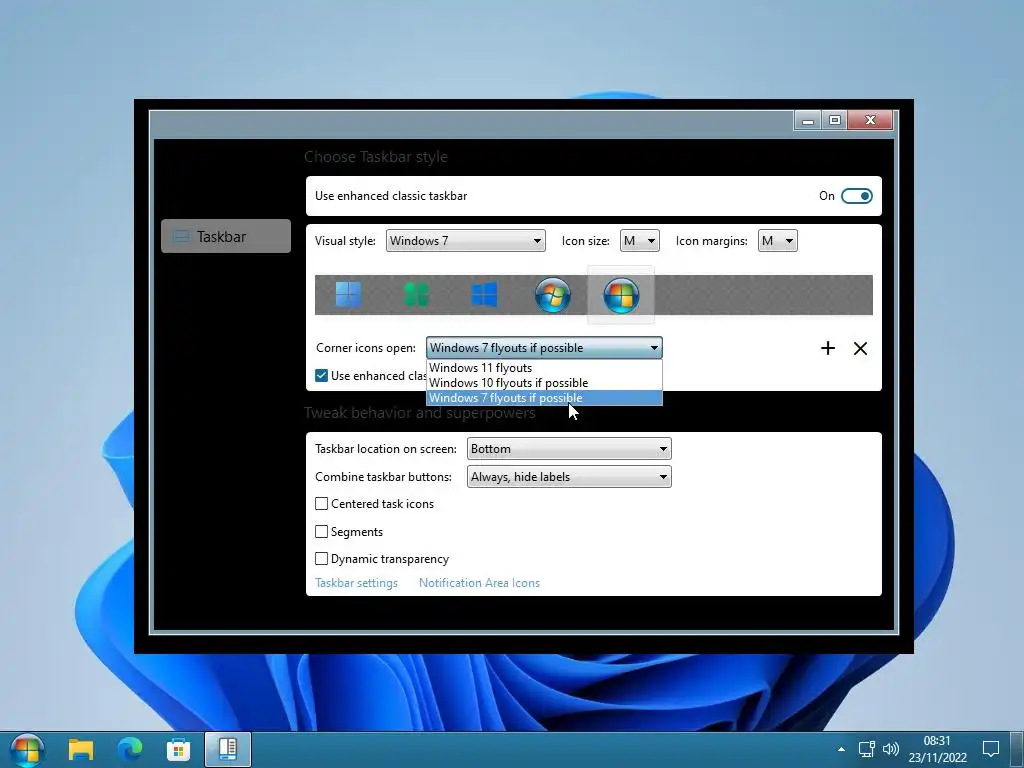This screenshot has width=1024, height=768.
Task: Enable Dynamic transparency checkbox
Action: pyautogui.click(x=321, y=558)
